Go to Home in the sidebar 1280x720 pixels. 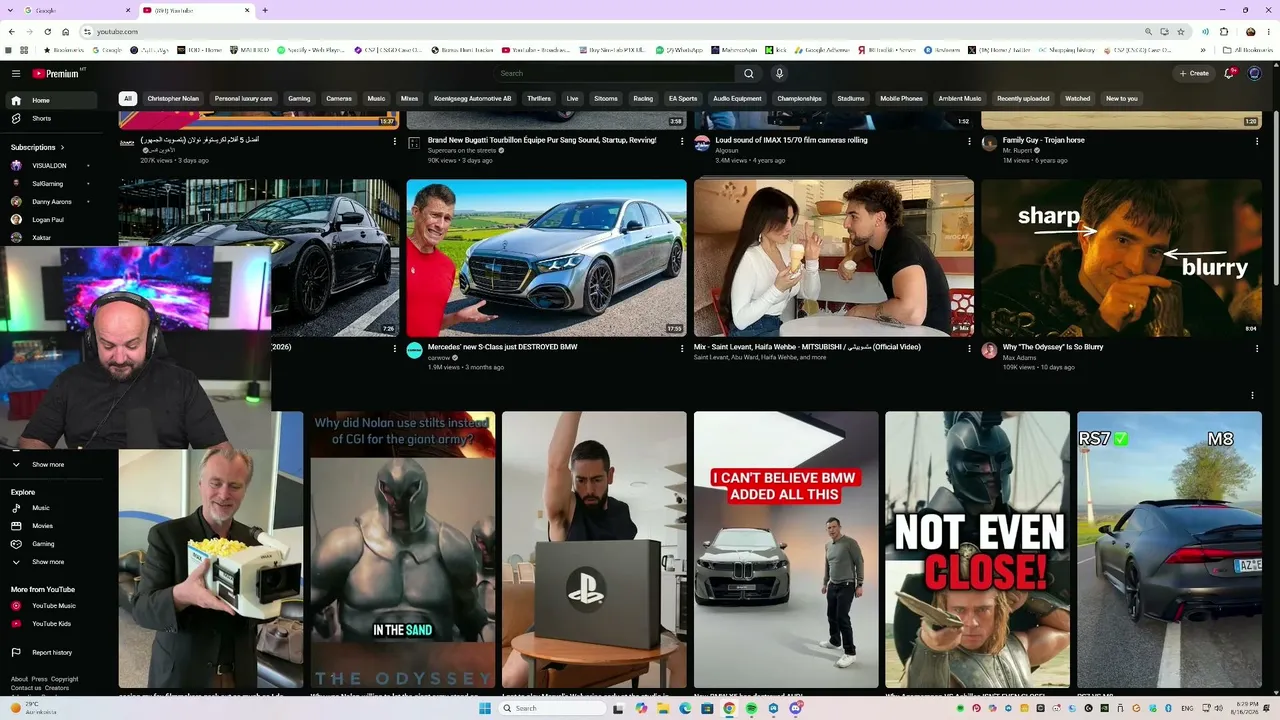(x=53, y=100)
